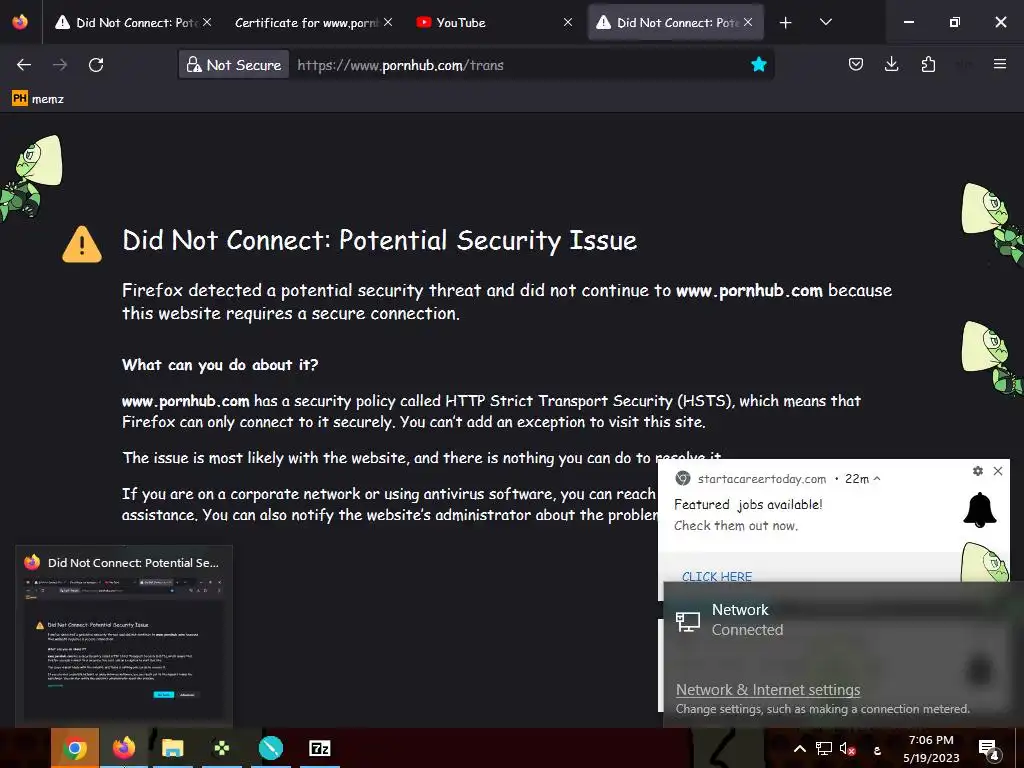
Task: Toggle the blue bookmark star
Action: point(758,64)
